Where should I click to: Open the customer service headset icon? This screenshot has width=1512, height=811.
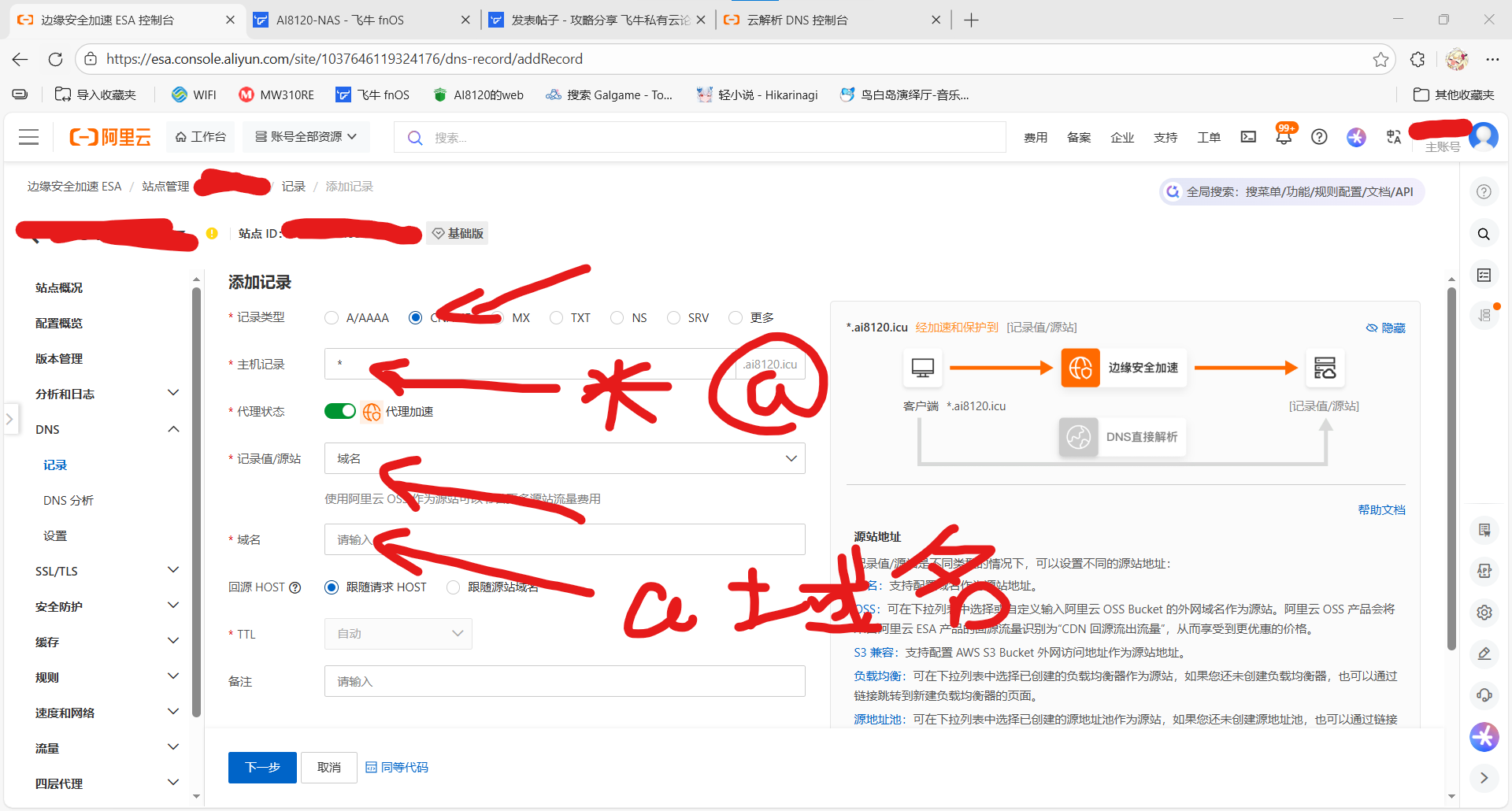pyautogui.click(x=1484, y=694)
